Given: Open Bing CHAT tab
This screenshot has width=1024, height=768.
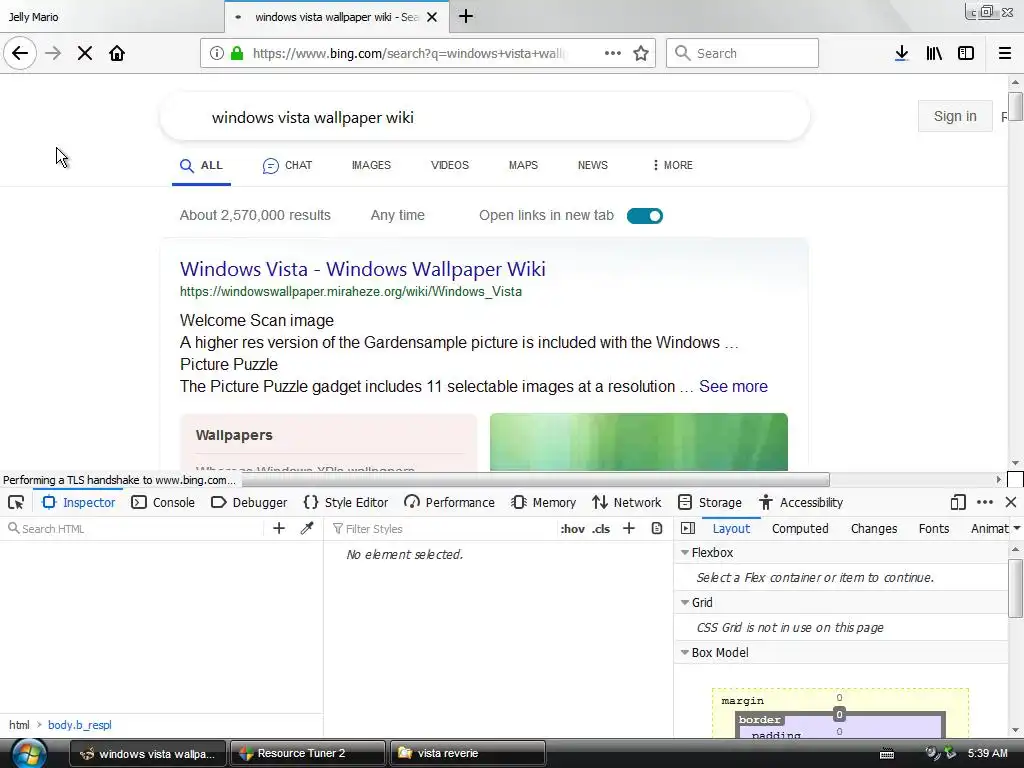Looking at the screenshot, I should [287, 165].
